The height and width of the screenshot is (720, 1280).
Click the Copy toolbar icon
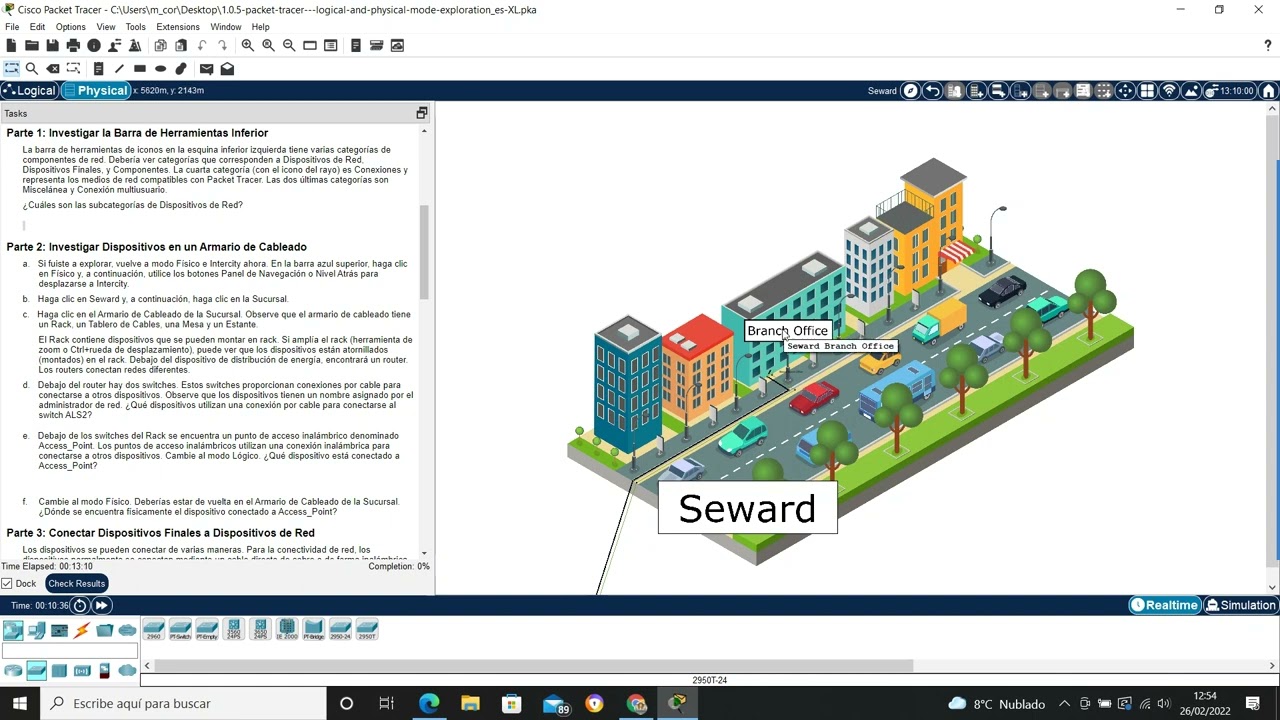tap(160, 45)
